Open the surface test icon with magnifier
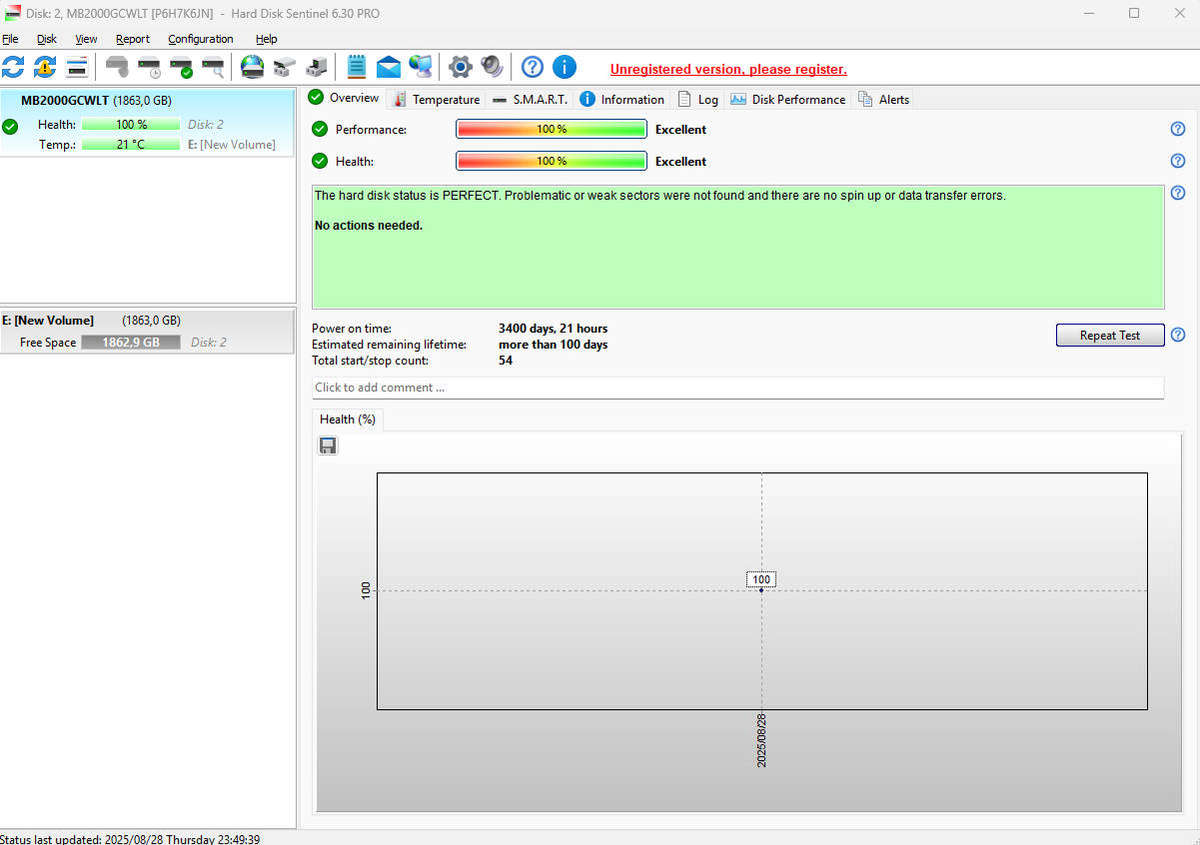This screenshot has height=845, width=1200. 212,67
